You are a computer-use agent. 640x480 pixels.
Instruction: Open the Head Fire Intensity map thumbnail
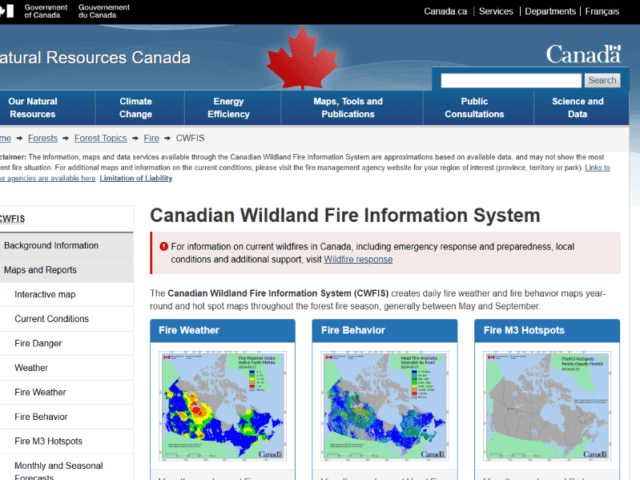point(384,406)
